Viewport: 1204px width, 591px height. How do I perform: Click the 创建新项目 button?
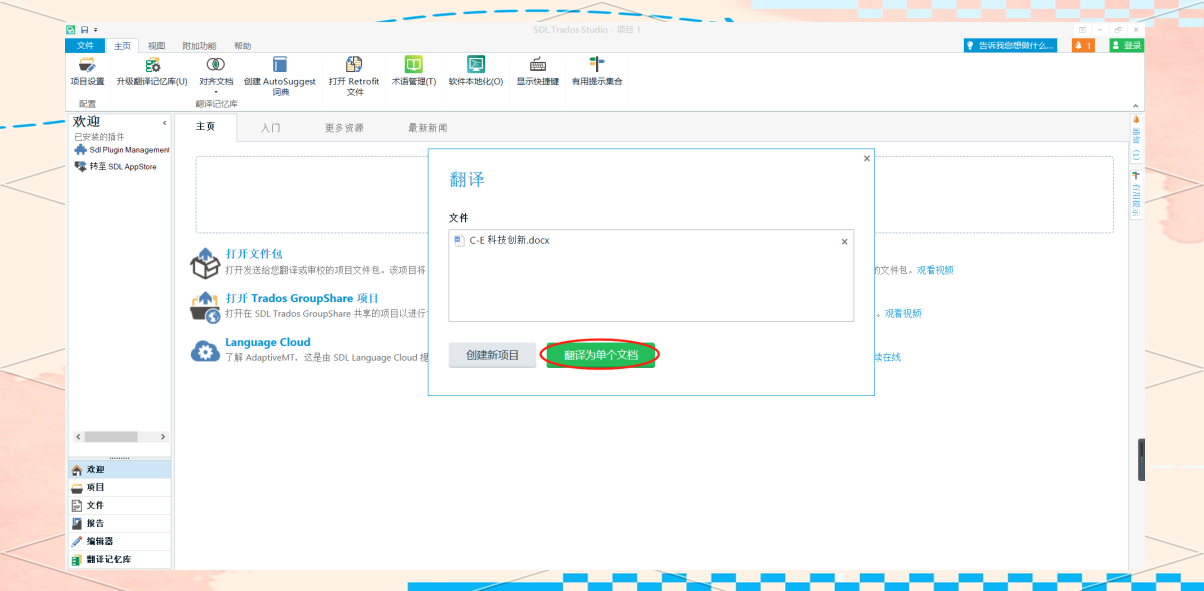pos(493,355)
